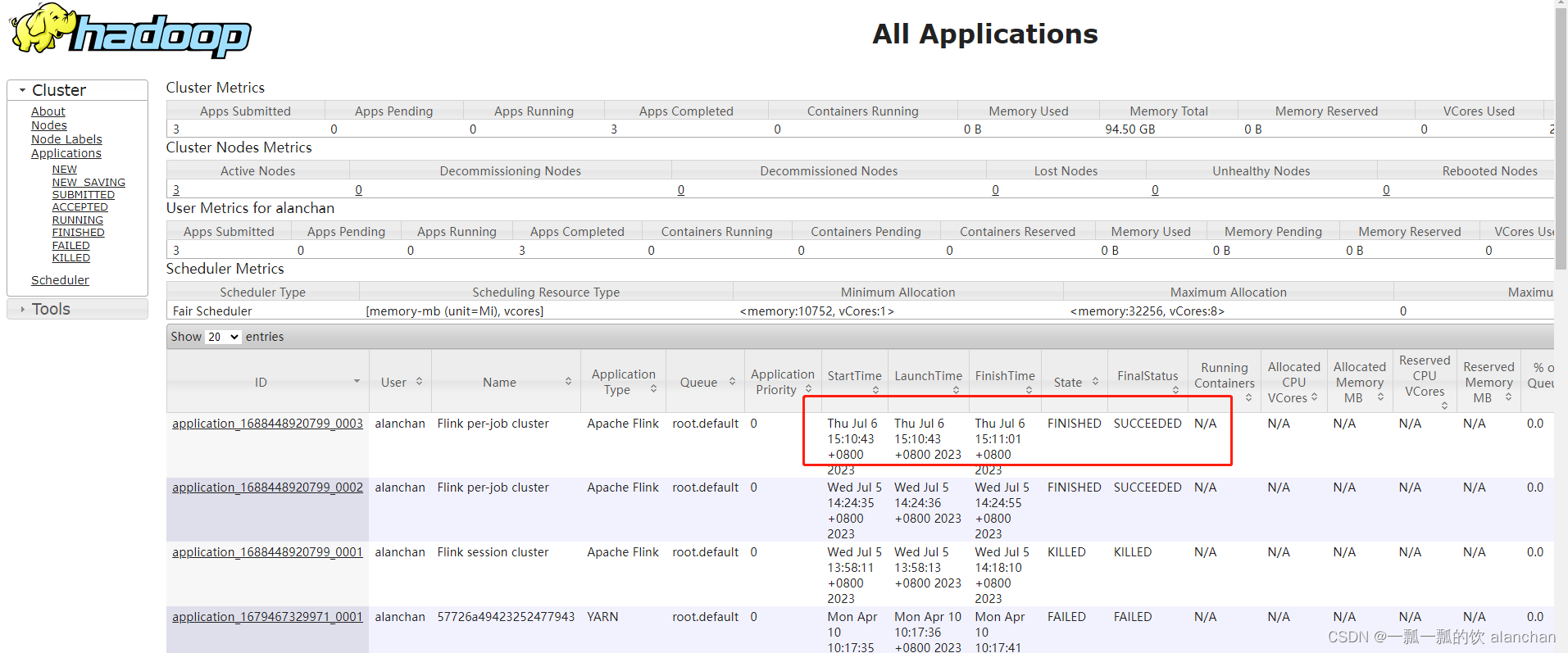The width and height of the screenshot is (1568, 653).
Task: Sort by Allocated Memory MB arrows
Action: coord(1380,397)
